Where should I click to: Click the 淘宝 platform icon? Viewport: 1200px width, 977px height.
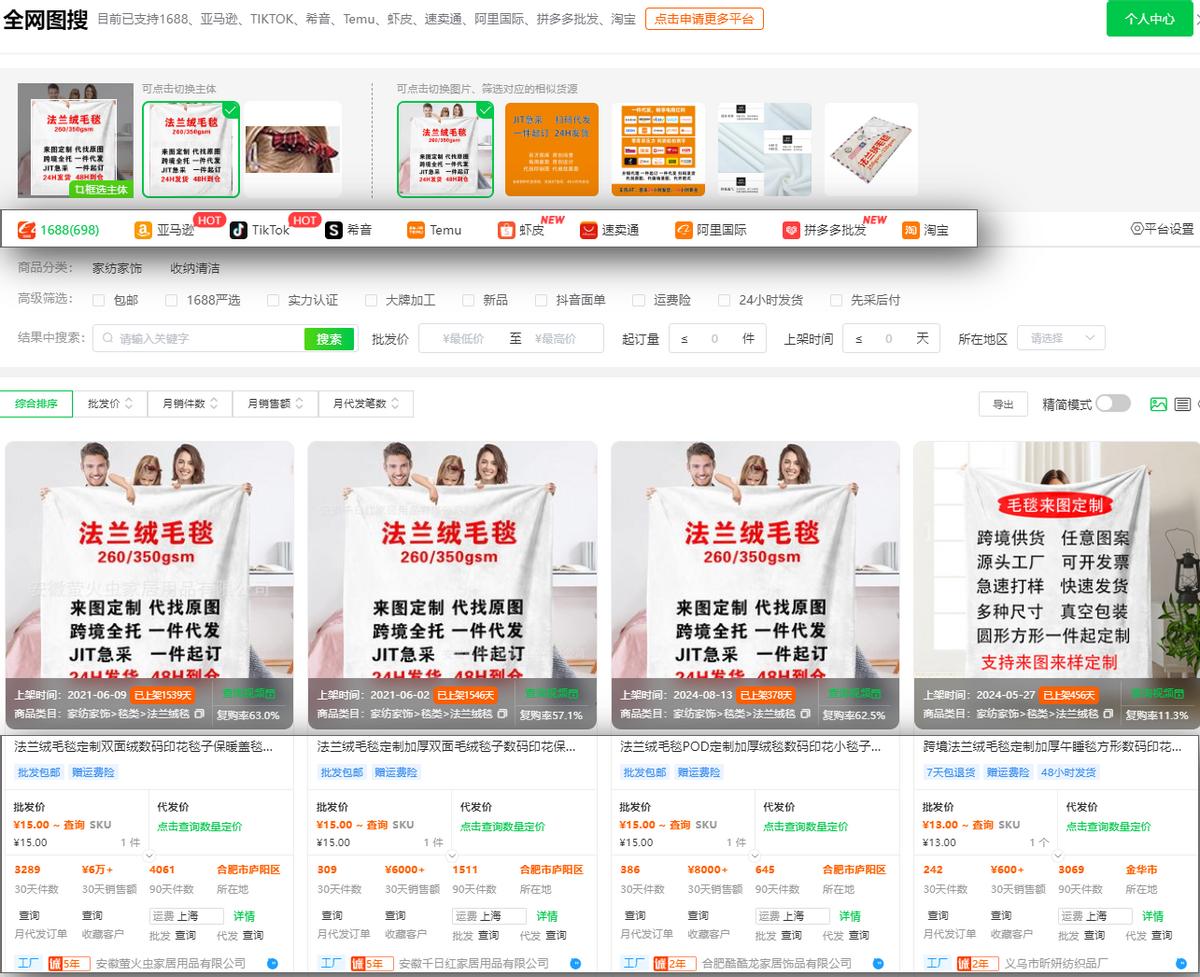(x=913, y=229)
